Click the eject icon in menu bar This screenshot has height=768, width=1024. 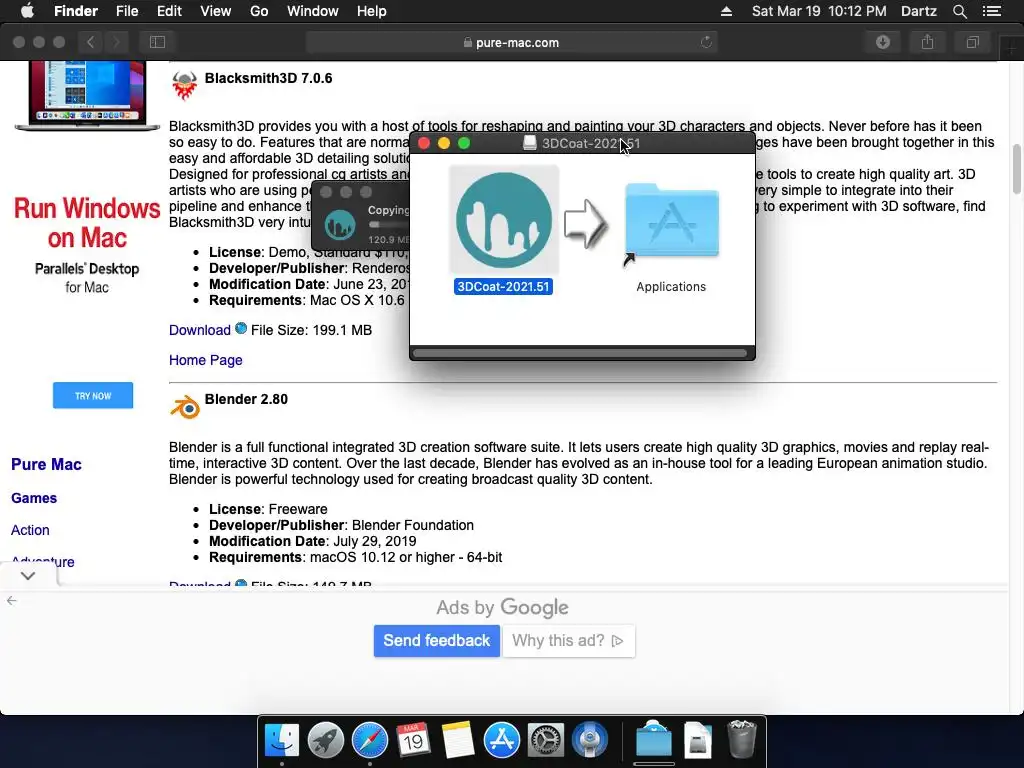[x=726, y=11]
